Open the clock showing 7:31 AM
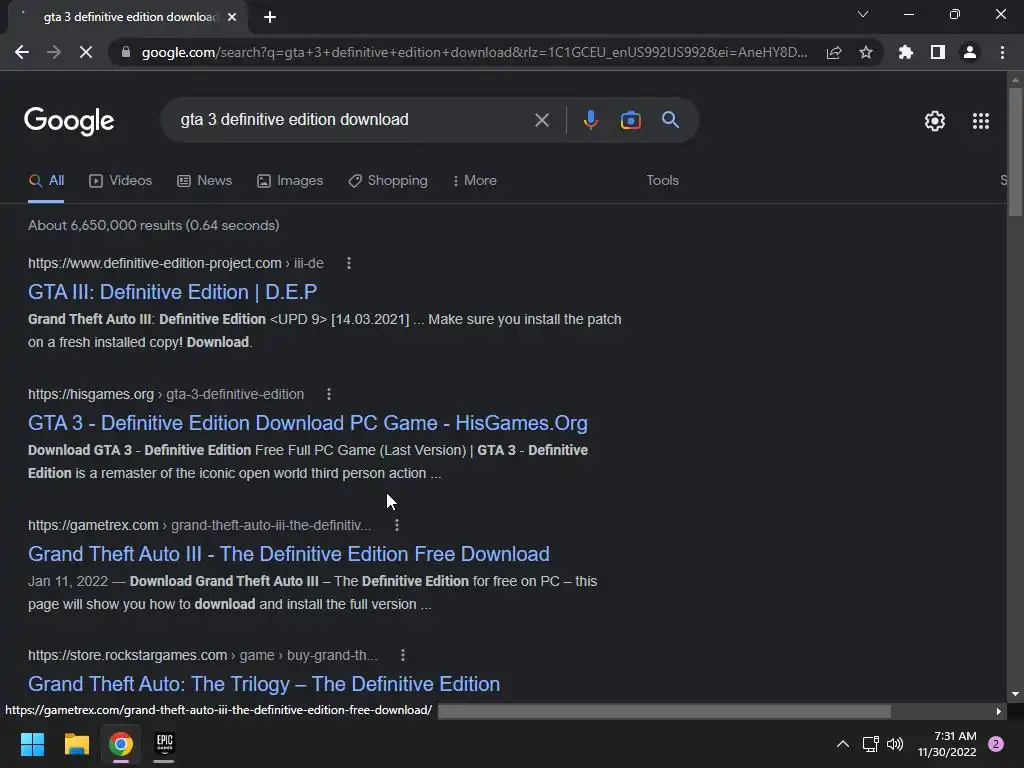Screen dimensions: 1024x768 click(947, 744)
